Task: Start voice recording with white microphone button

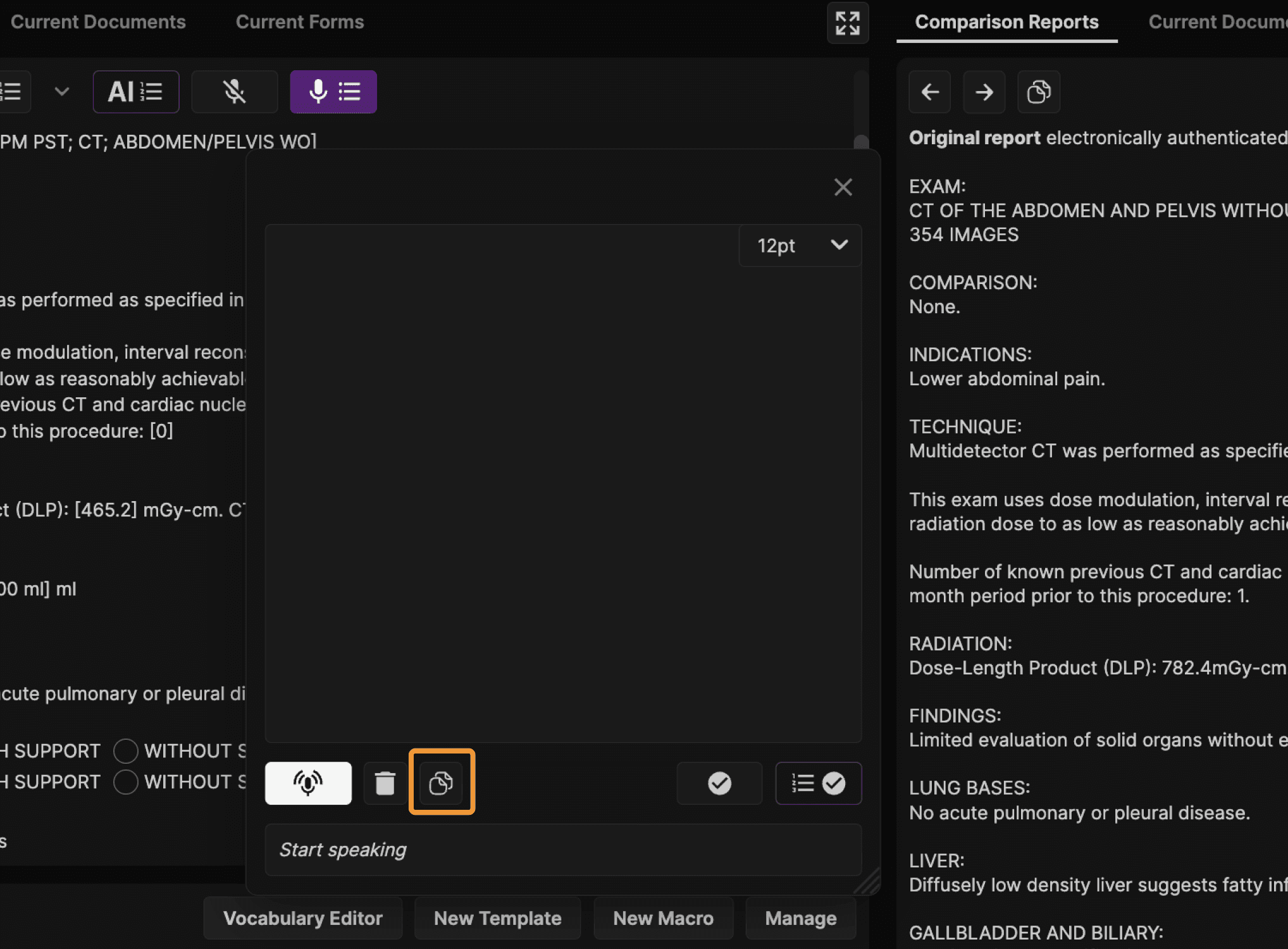Action: click(308, 783)
